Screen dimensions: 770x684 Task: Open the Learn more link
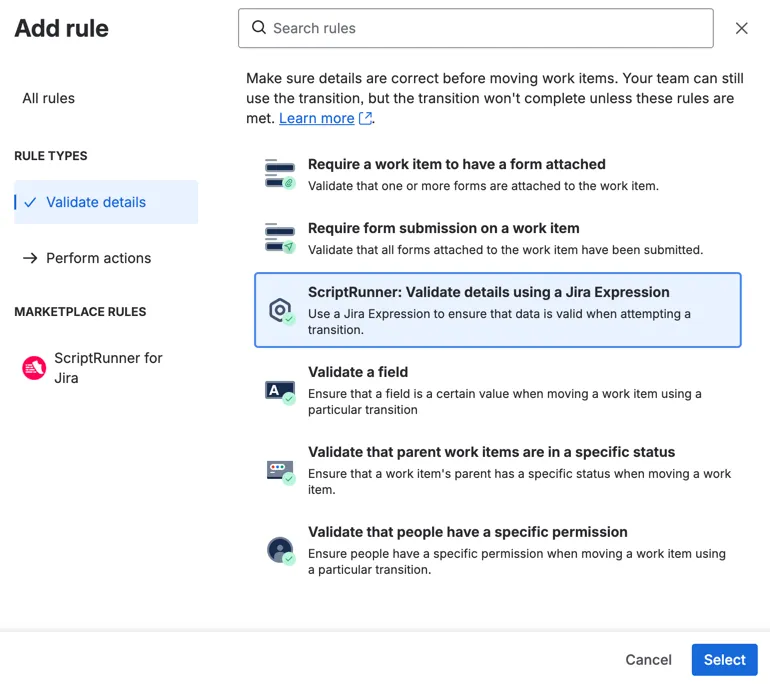pyautogui.click(x=317, y=118)
